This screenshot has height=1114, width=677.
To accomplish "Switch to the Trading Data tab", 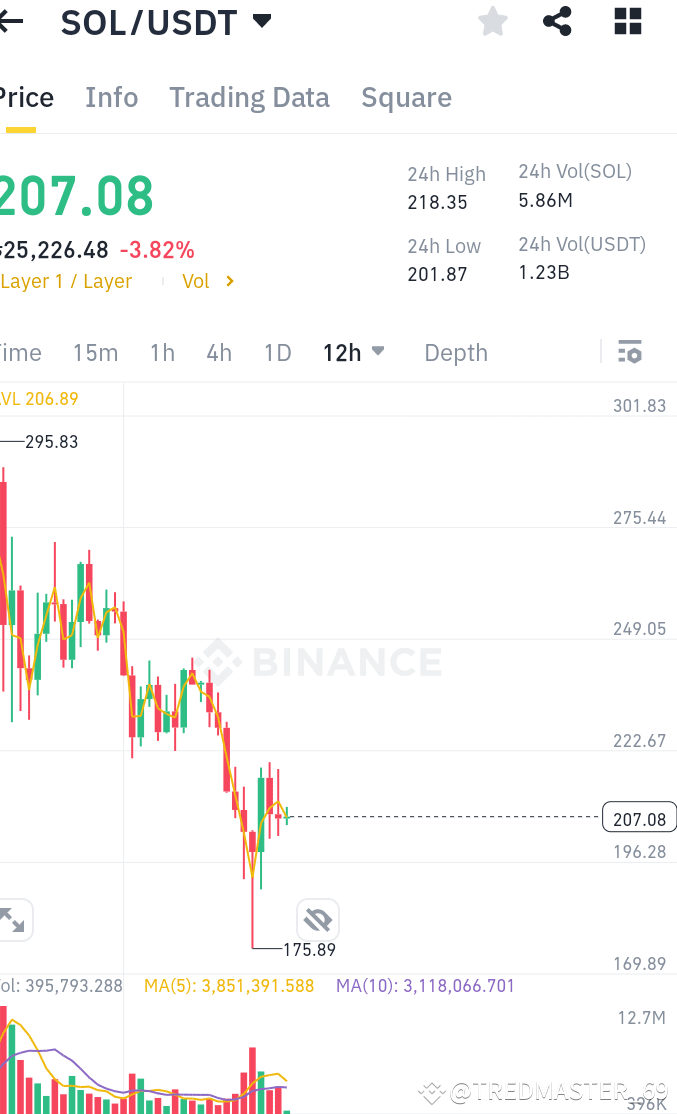I will (x=249, y=97).
